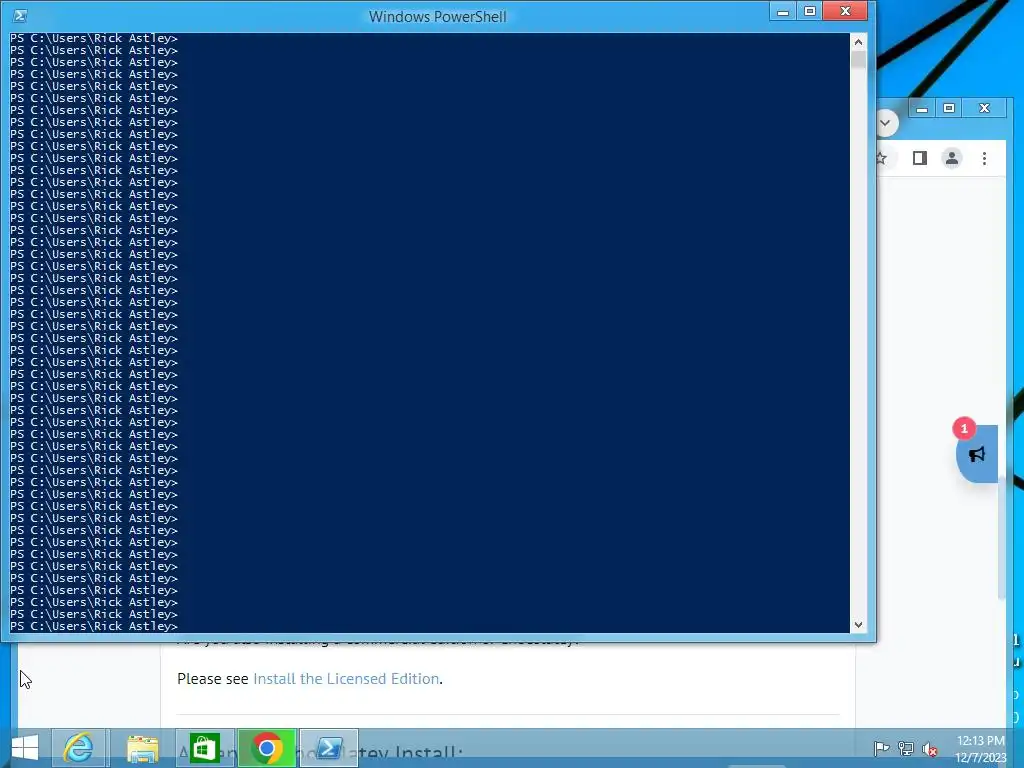The image size is (1024, 768).
Task: Click PowerShell scrollbar down arrow
Action: click(858, 625)
